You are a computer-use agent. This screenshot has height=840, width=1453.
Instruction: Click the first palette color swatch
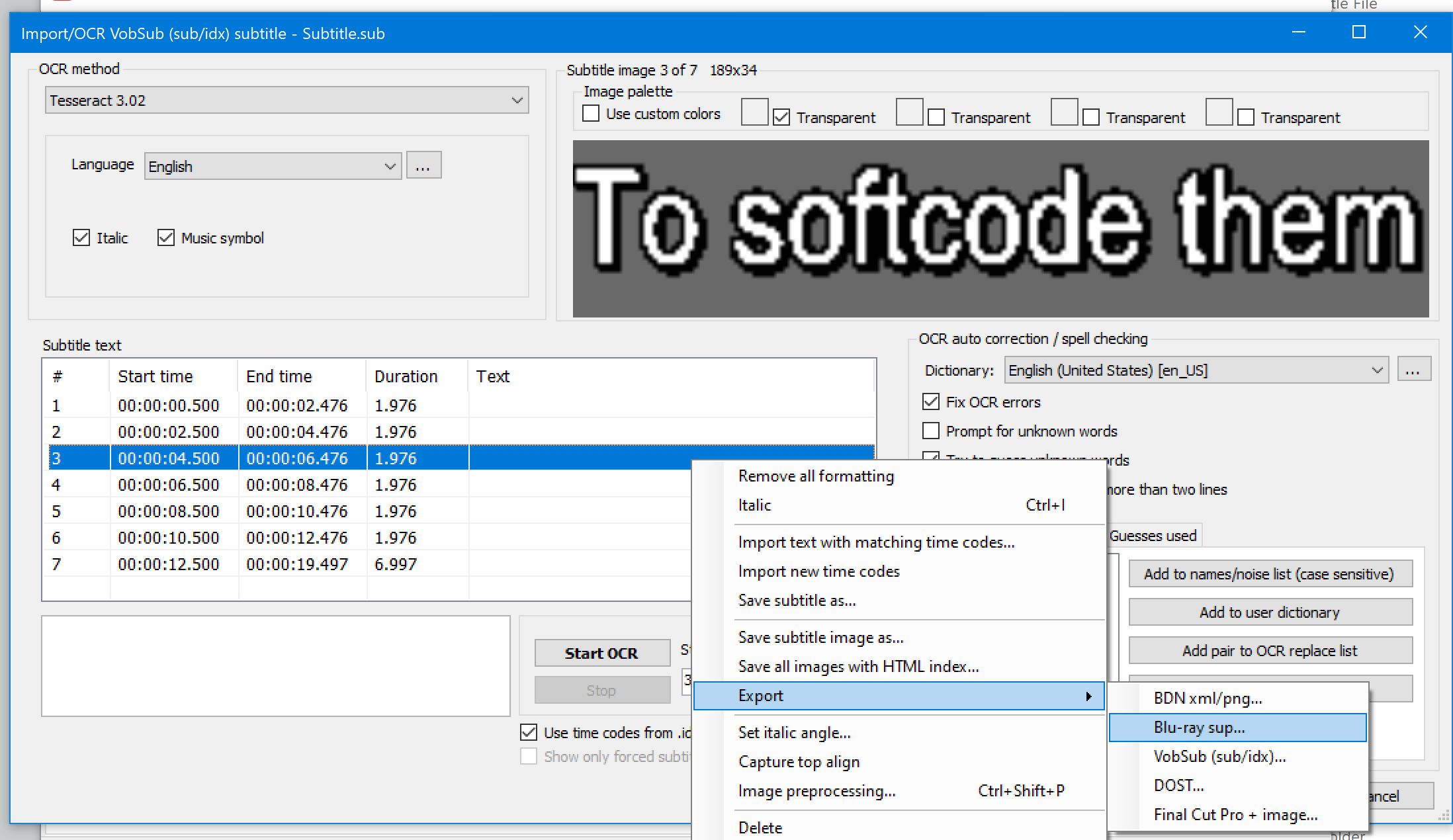point(754,112)
